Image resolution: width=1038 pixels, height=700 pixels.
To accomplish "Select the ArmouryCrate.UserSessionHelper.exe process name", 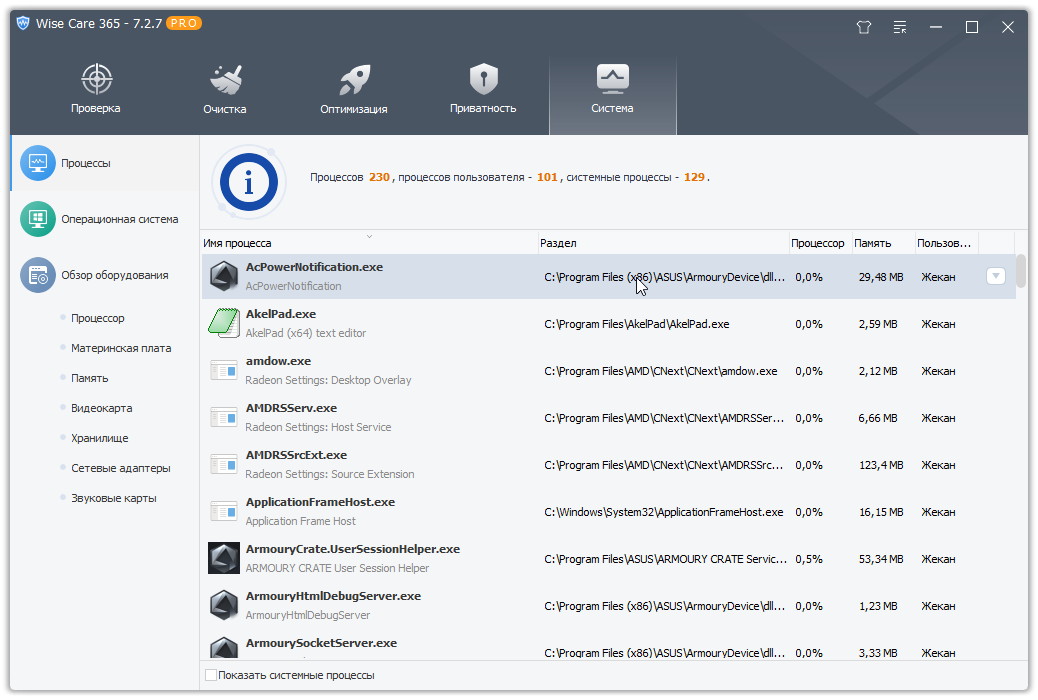I will (353, 549).
